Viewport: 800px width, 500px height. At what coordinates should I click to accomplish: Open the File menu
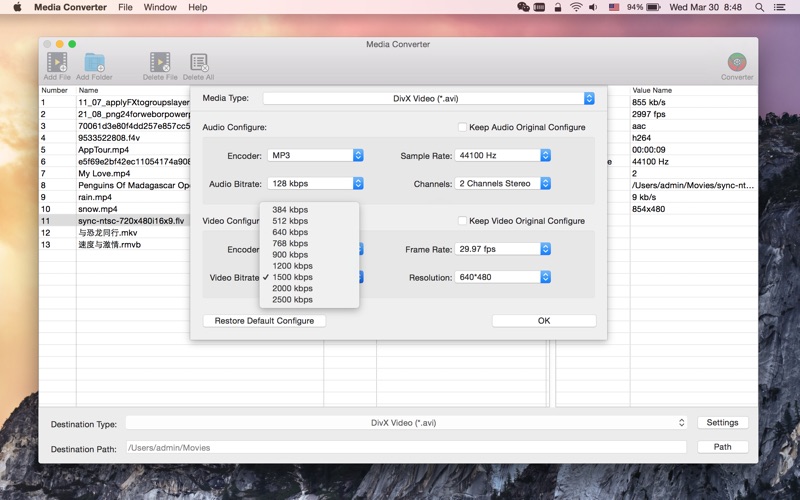(125, 7)
